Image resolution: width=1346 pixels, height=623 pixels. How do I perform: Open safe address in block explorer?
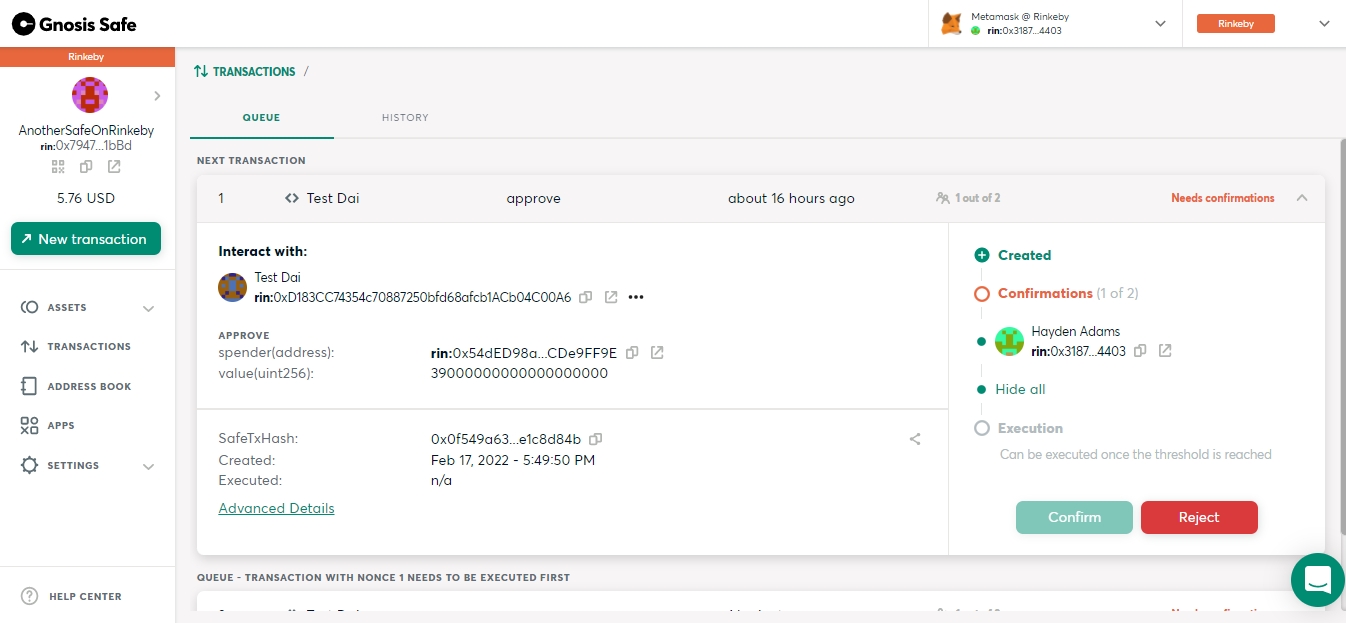[x=114, y=166]
